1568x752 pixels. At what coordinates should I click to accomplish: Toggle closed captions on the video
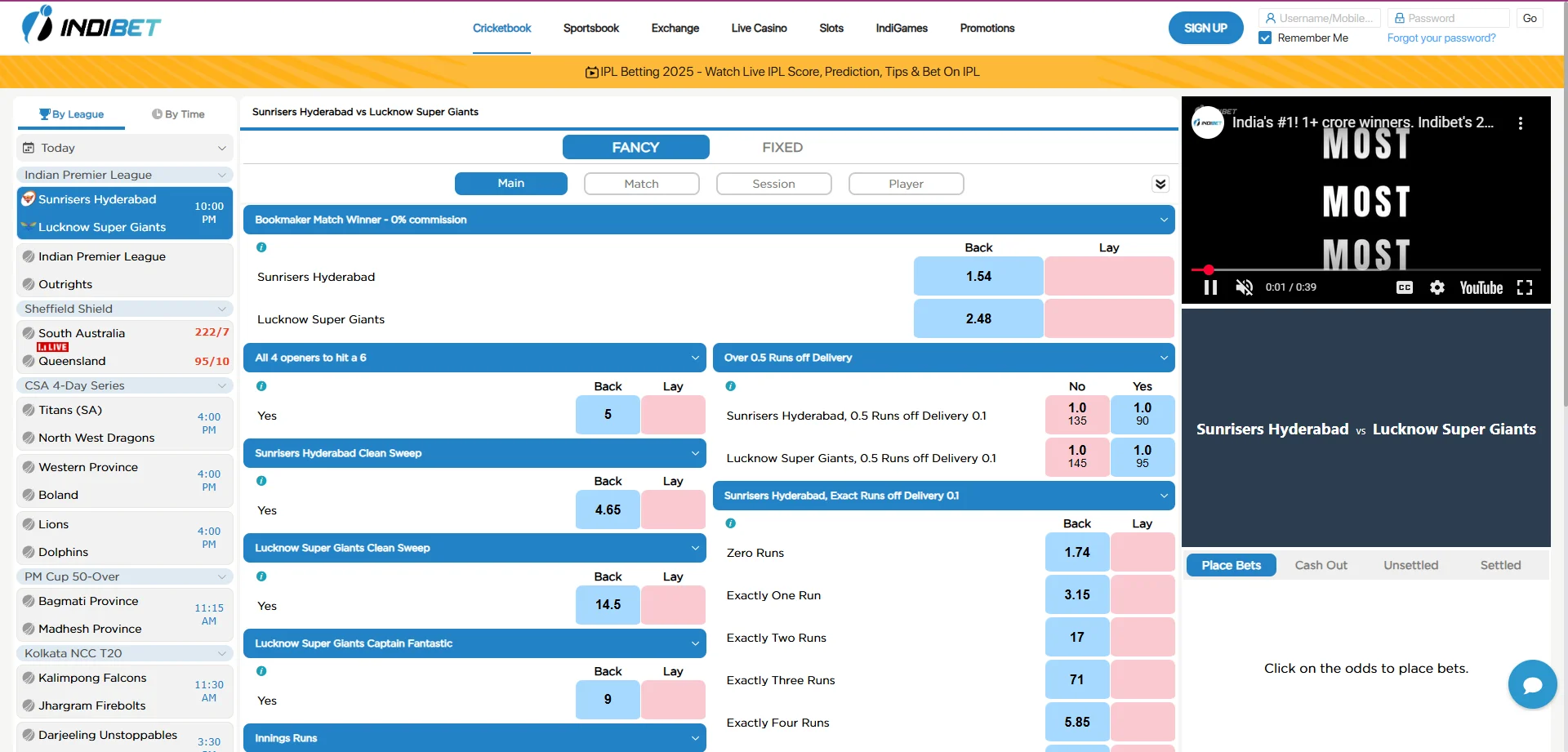(x=1404, y=287)
